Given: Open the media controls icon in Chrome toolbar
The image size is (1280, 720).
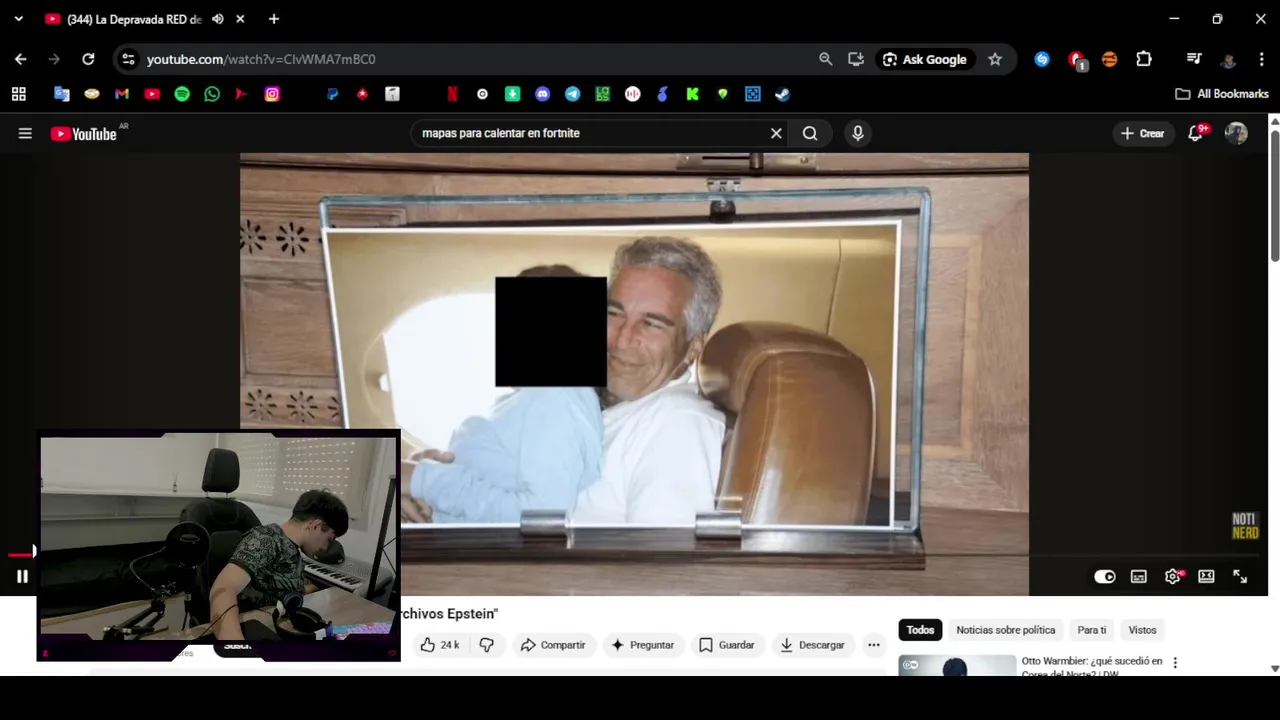Looking at the screenshot, I should [1194, 59].
